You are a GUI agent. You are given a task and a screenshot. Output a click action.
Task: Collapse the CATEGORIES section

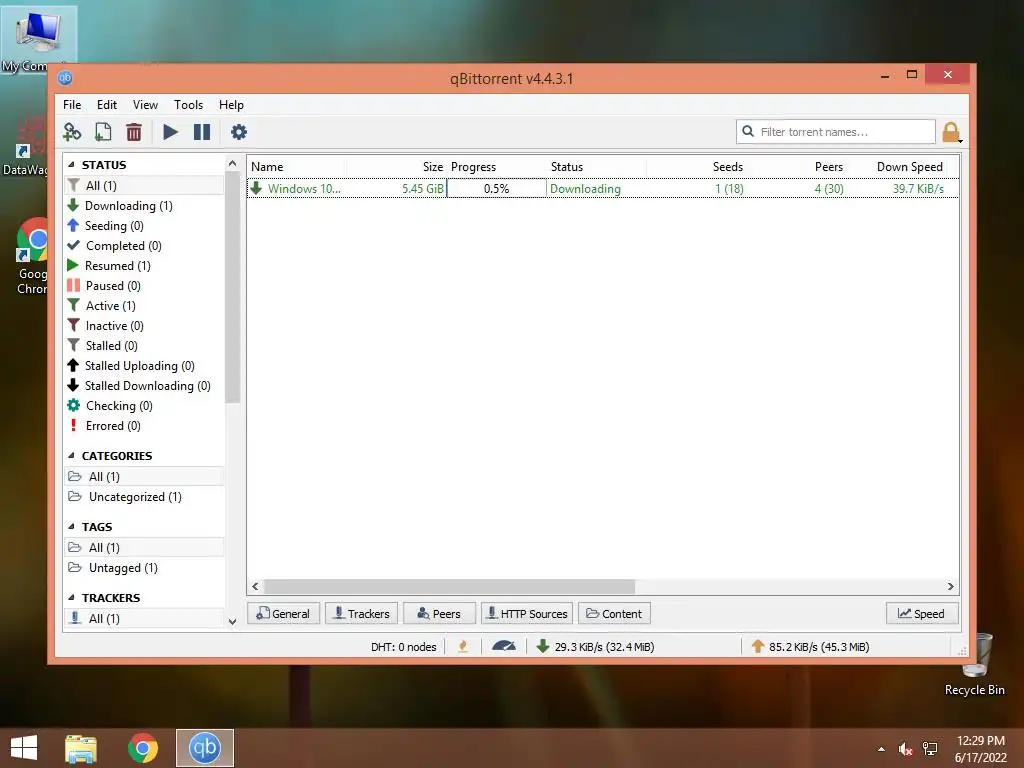[x=71, y=456]
